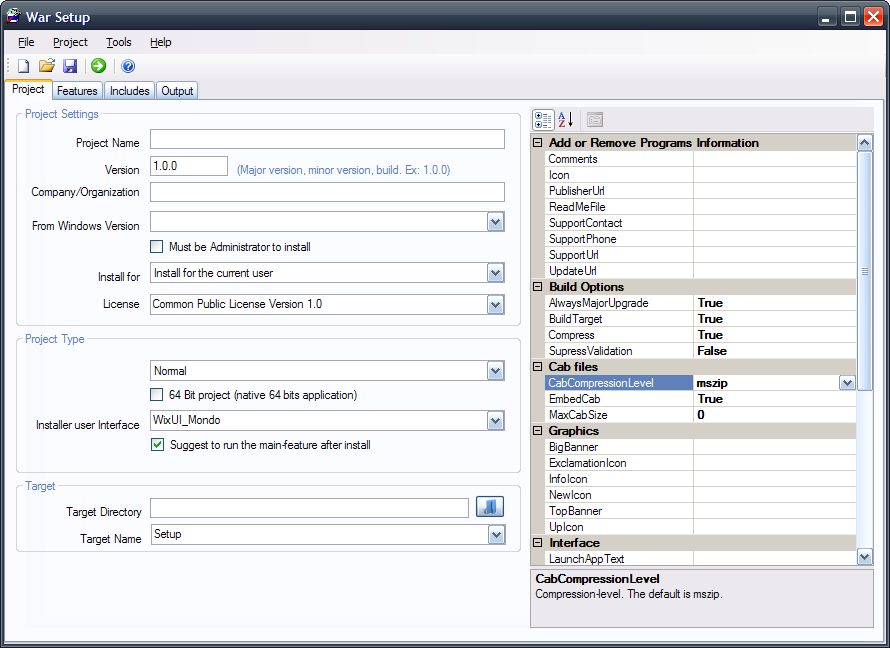
Task: Select the SupportPhone property row
Action: (x=700, y=239)
